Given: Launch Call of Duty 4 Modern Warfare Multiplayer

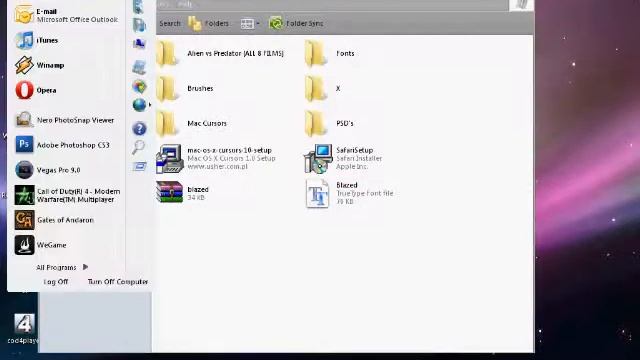Looking at the screenshot, I should (x=67, y=195).
